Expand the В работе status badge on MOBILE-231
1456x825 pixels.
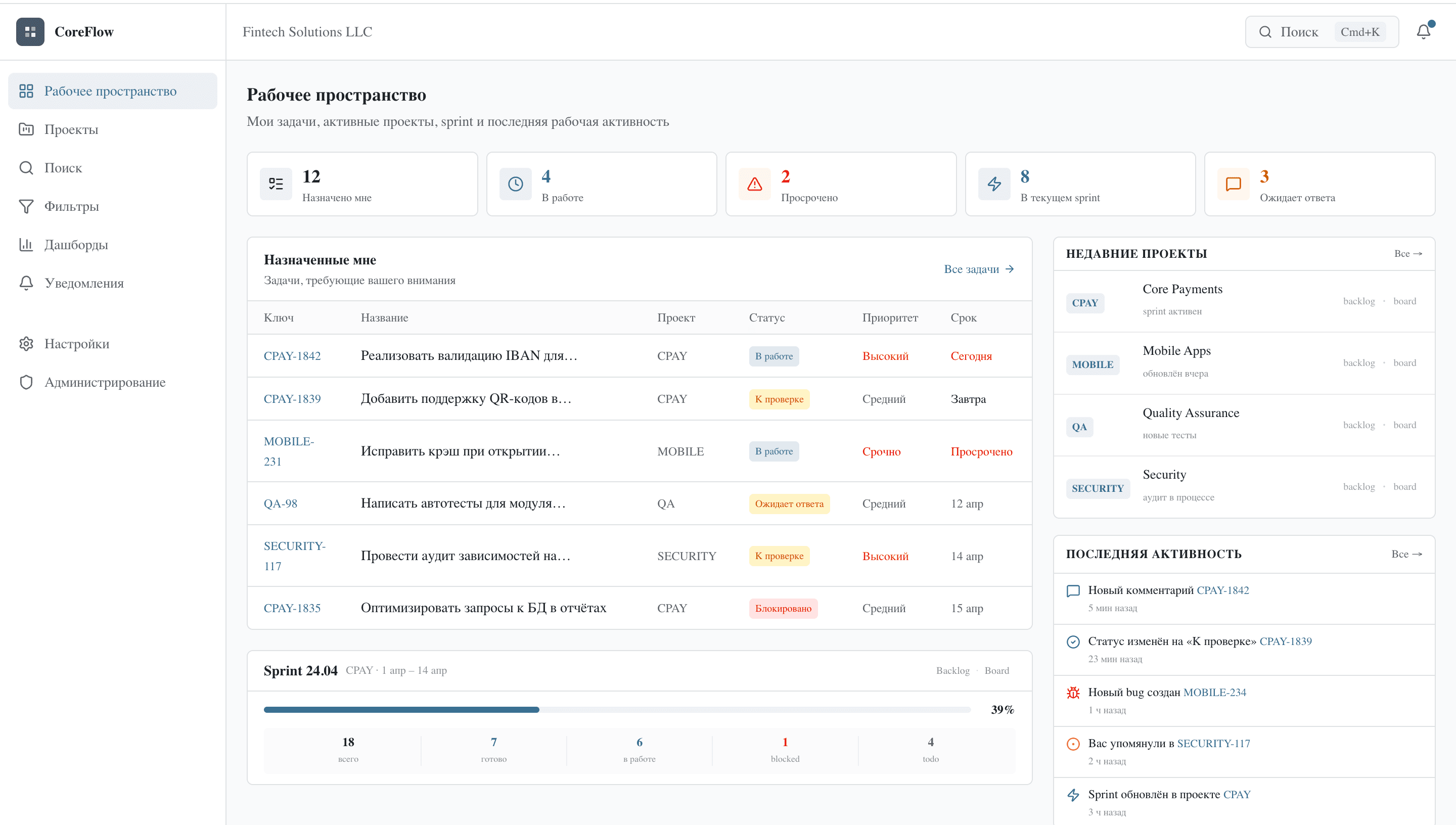pyautogui.click(x=774, y=451)
